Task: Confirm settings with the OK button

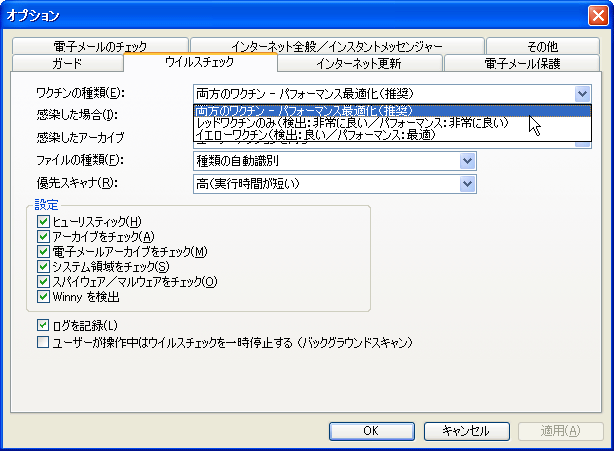Action: 372,431
